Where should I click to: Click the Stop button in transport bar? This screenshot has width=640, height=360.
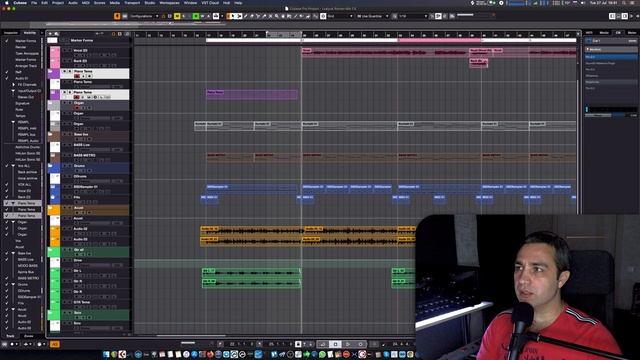click(336, 344)
